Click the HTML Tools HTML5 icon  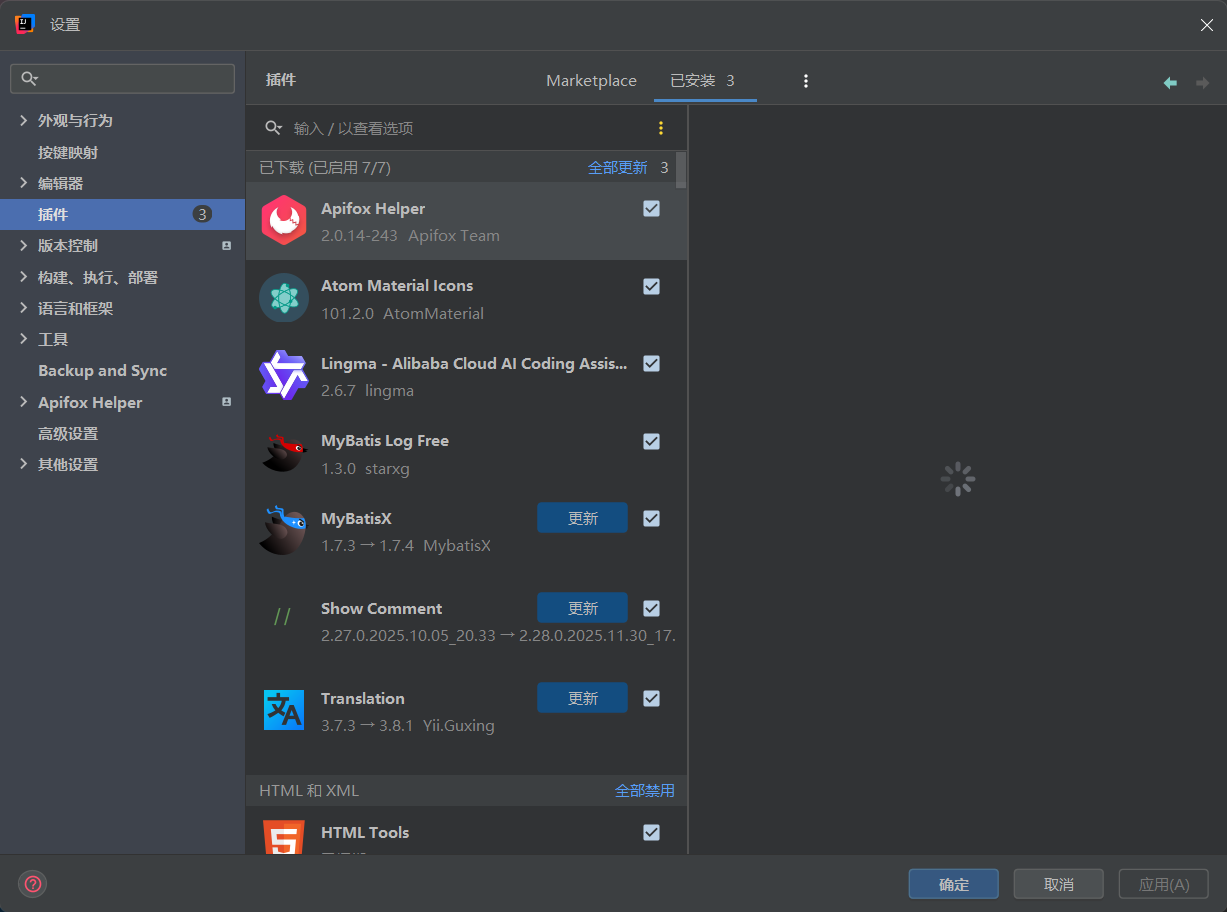[x=284, y=838]
